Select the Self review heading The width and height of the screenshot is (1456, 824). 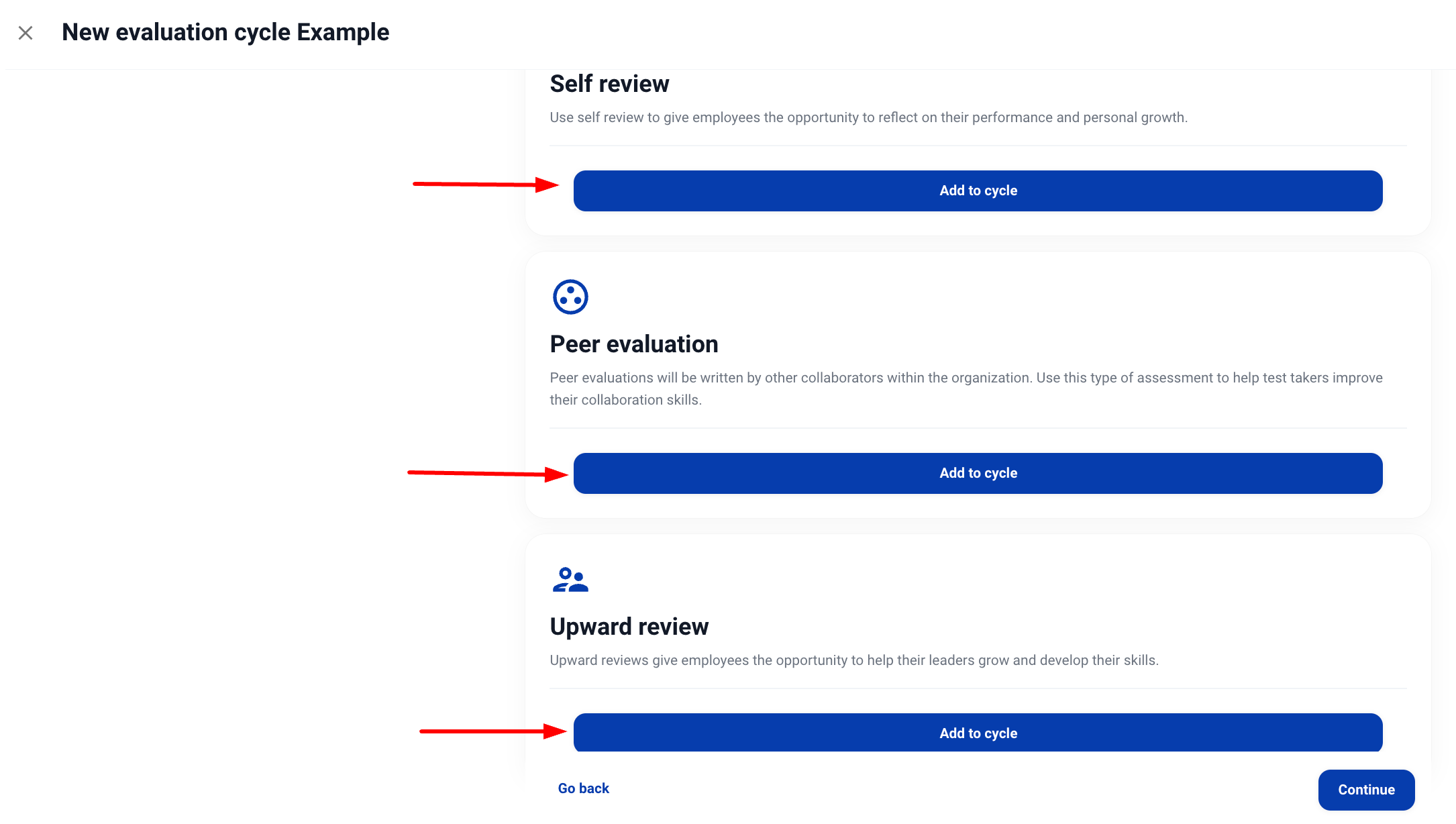click(609, 84)
